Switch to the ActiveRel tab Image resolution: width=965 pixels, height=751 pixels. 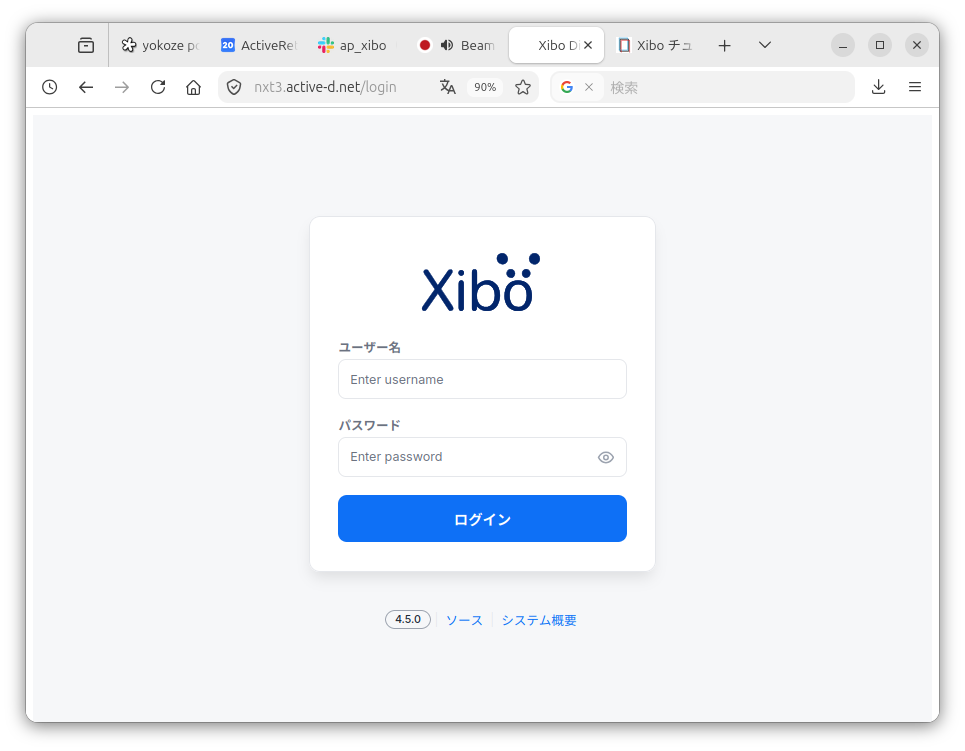259,45
